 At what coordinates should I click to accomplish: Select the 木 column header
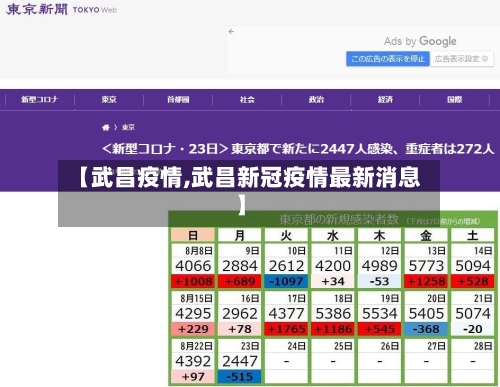pyautogui.click(x=380, y=235)
